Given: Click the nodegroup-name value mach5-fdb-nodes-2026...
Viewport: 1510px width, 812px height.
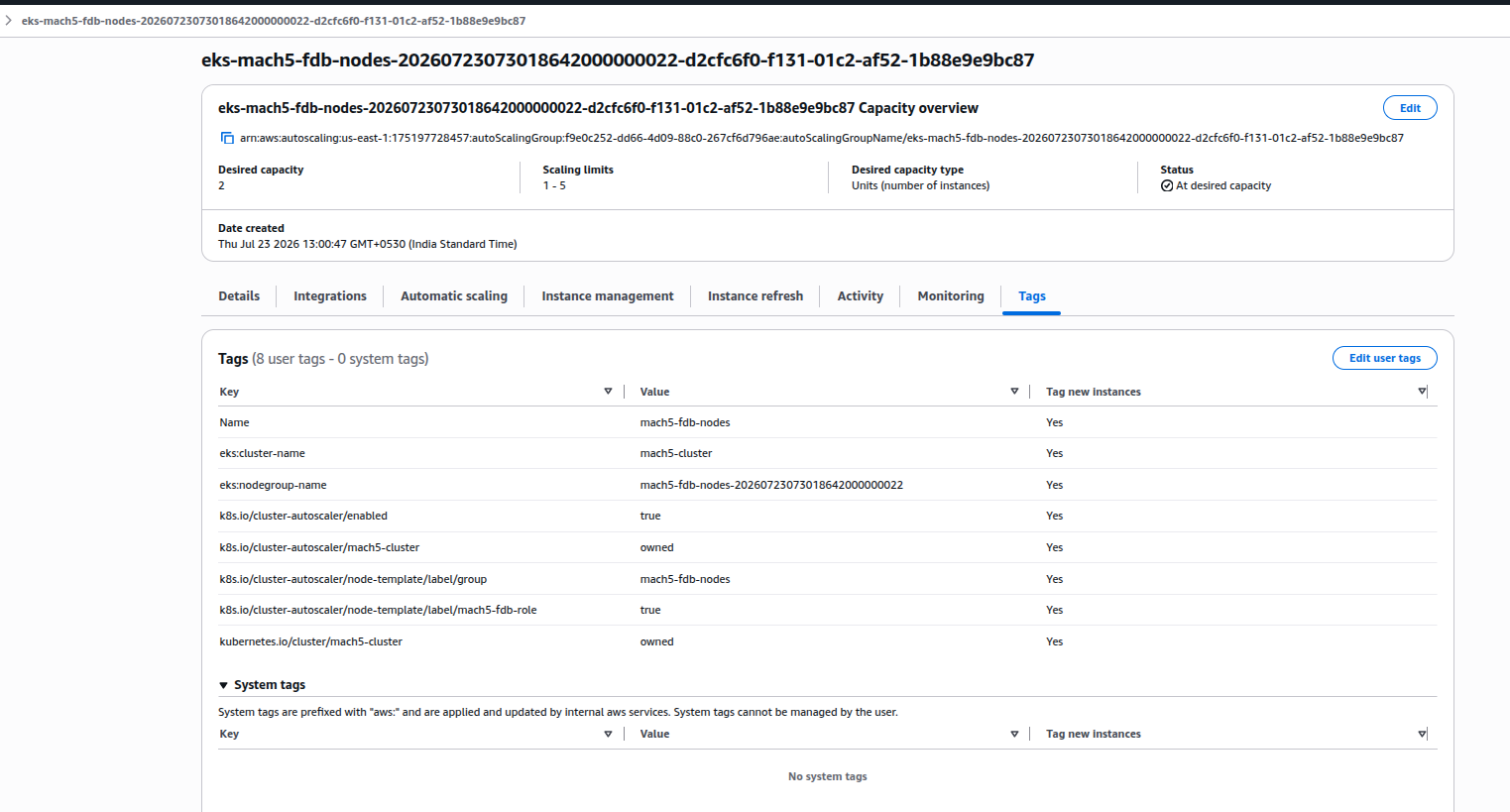Looking at the screenshot, I should click(x=771, y=485).
